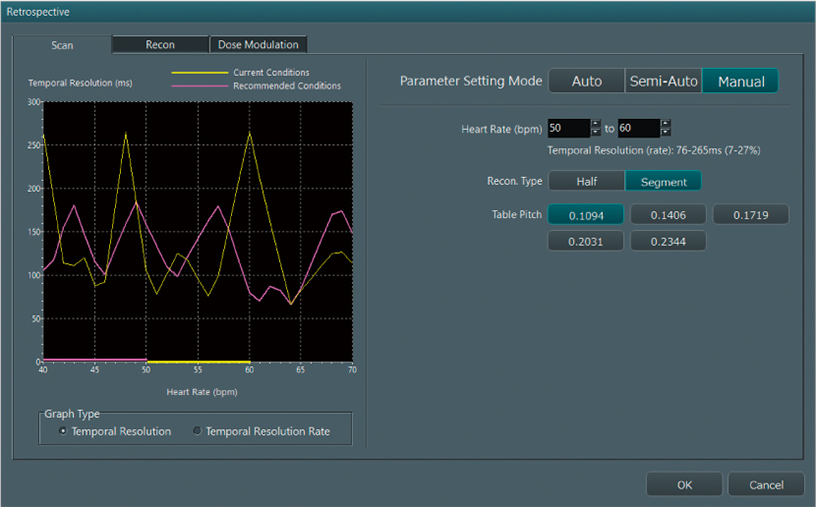The width and height of the screenshot is (816, 507).
Task: Decrease the maximum heart rate value
Action: click(x=666, y=133)
